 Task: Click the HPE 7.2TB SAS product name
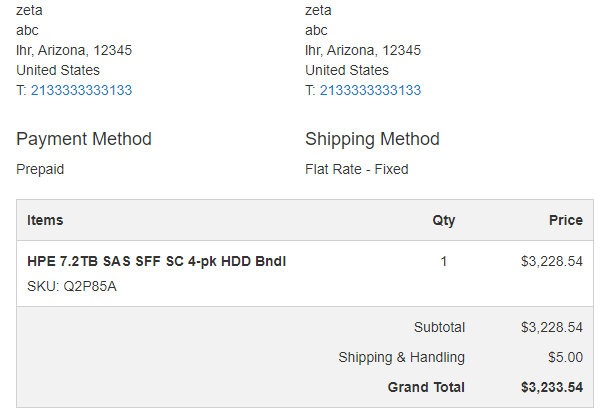(x=157, y=261)
